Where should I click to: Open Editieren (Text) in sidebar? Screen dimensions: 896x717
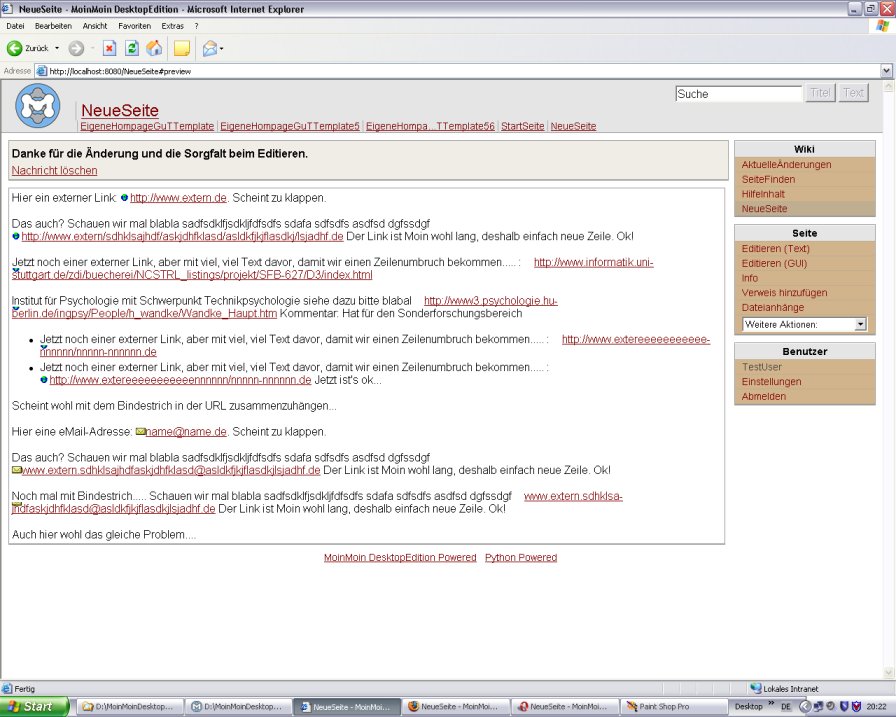(775, 248)
